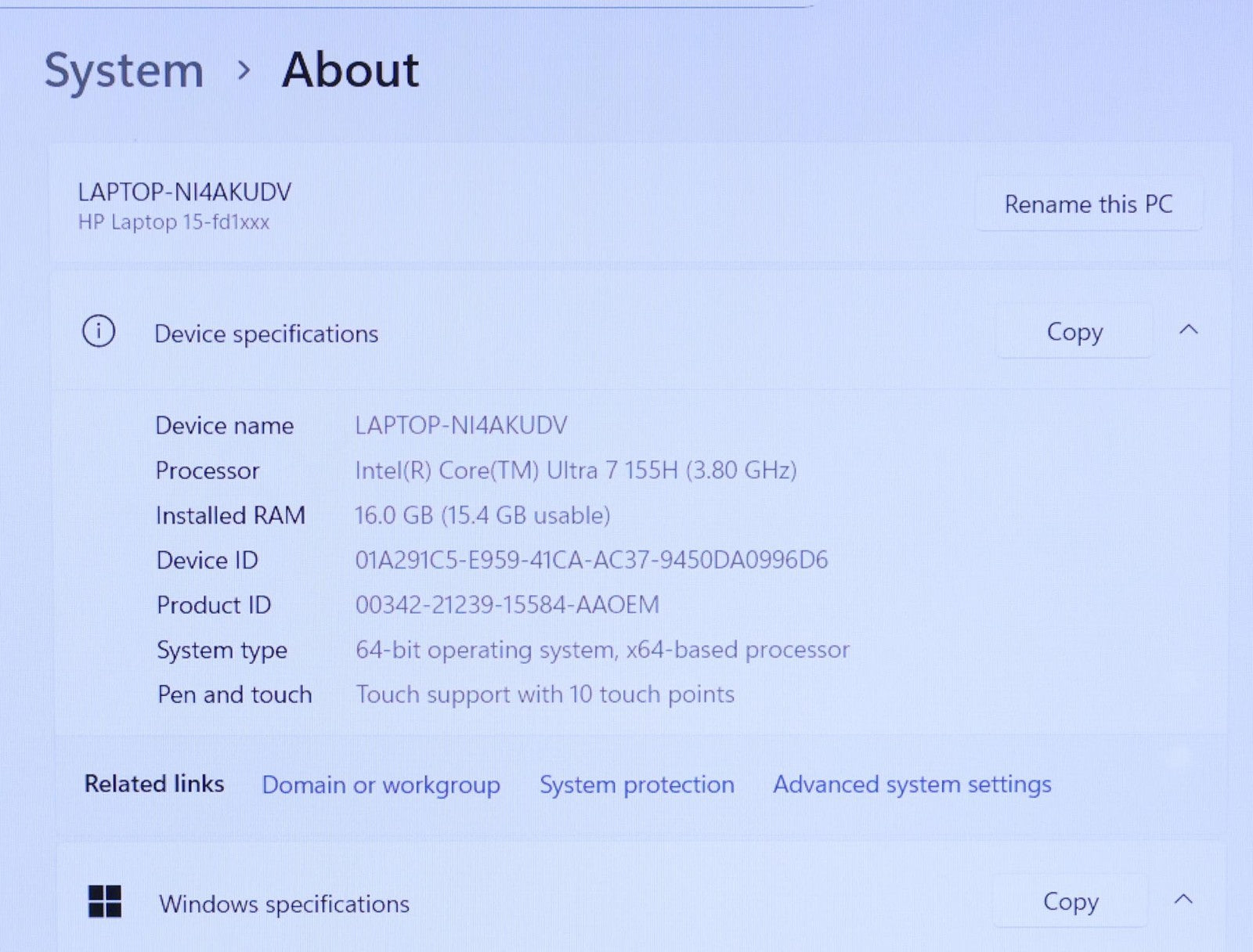1253x952 pixels.
Task: Click the Device ID value text
Action: pyautogui.click(x=591, y=560)
